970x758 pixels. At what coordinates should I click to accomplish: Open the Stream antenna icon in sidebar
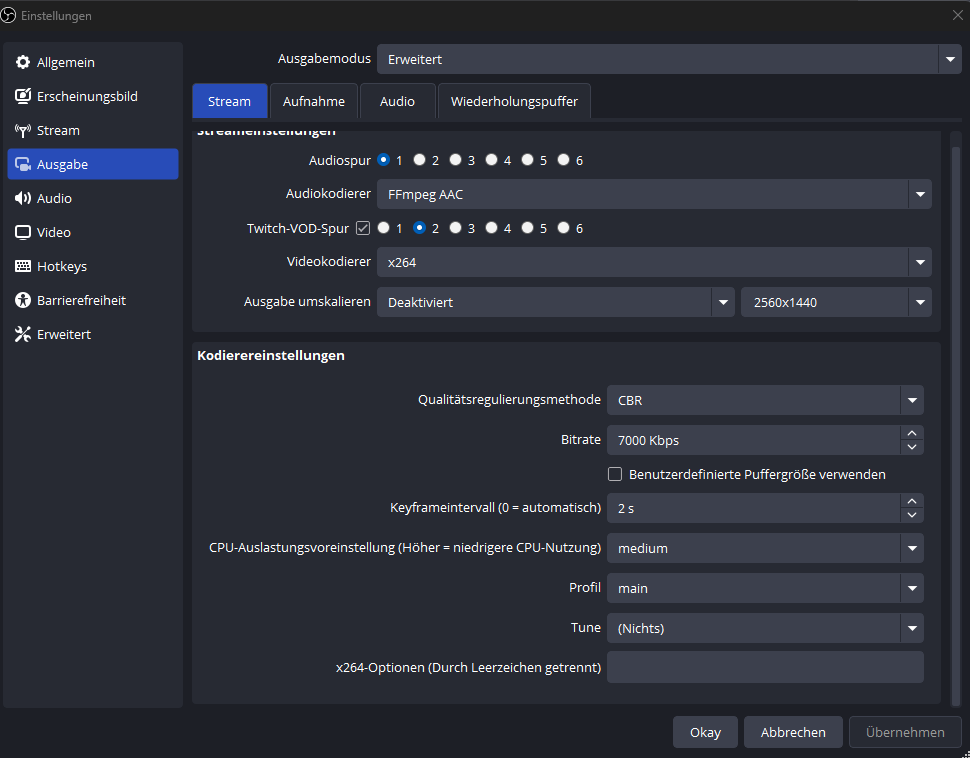pos(23,130)
